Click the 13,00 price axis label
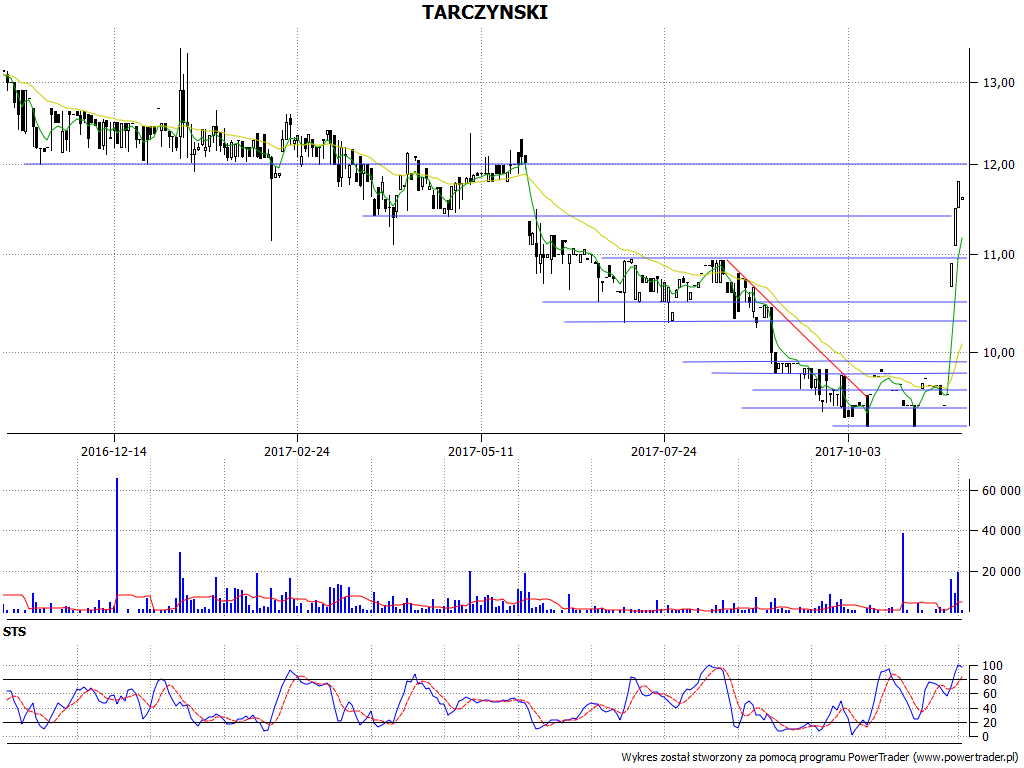The image size is (1024, 768). coord(999,82)
